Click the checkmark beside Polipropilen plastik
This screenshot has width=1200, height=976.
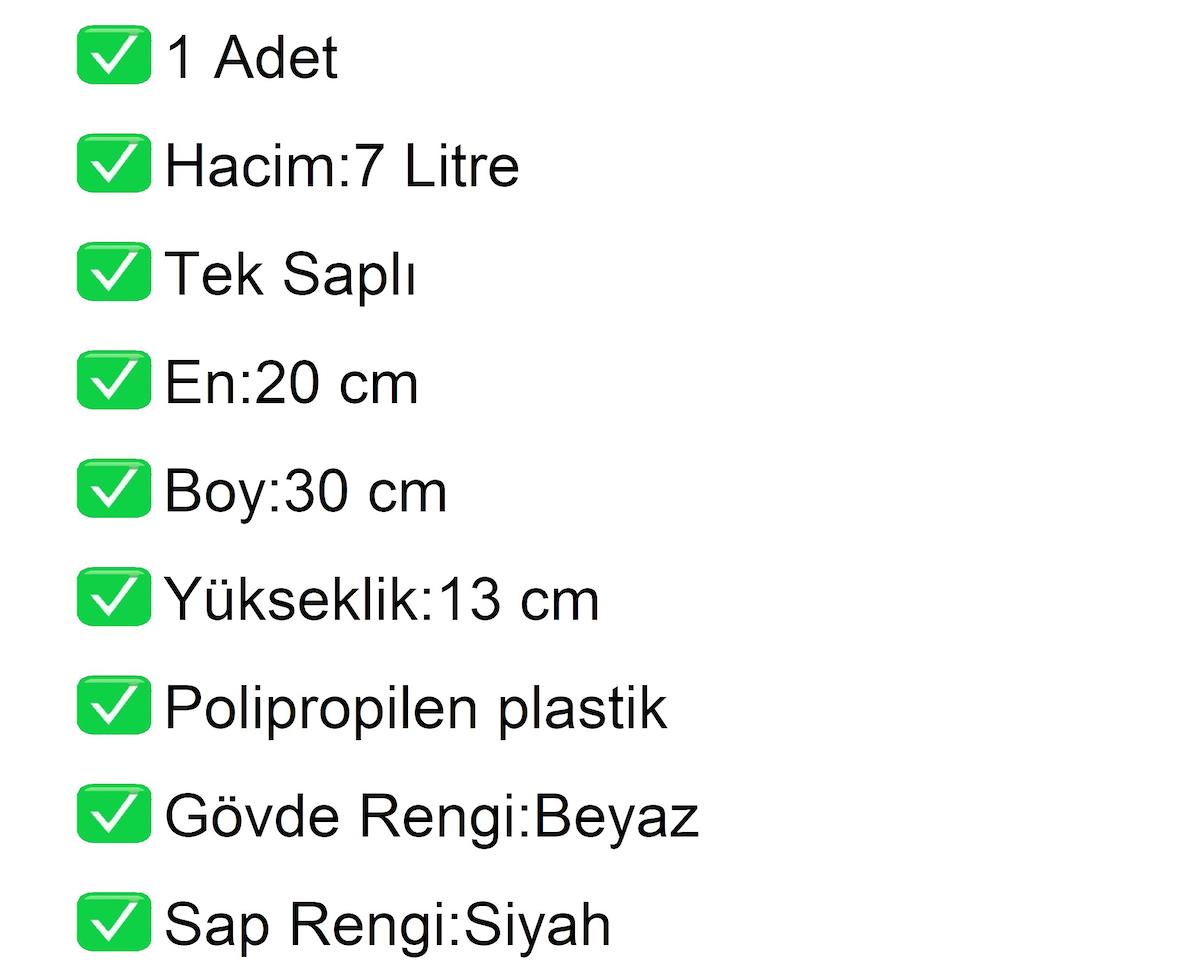click(113, 706)
